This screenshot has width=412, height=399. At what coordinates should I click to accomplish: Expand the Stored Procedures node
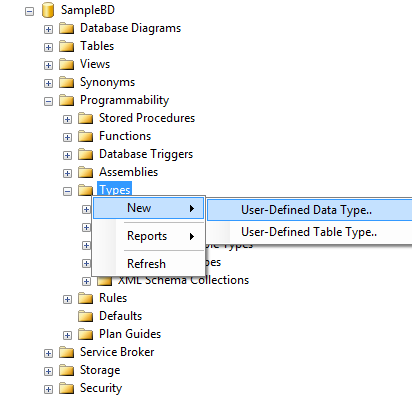click(67, 120)
